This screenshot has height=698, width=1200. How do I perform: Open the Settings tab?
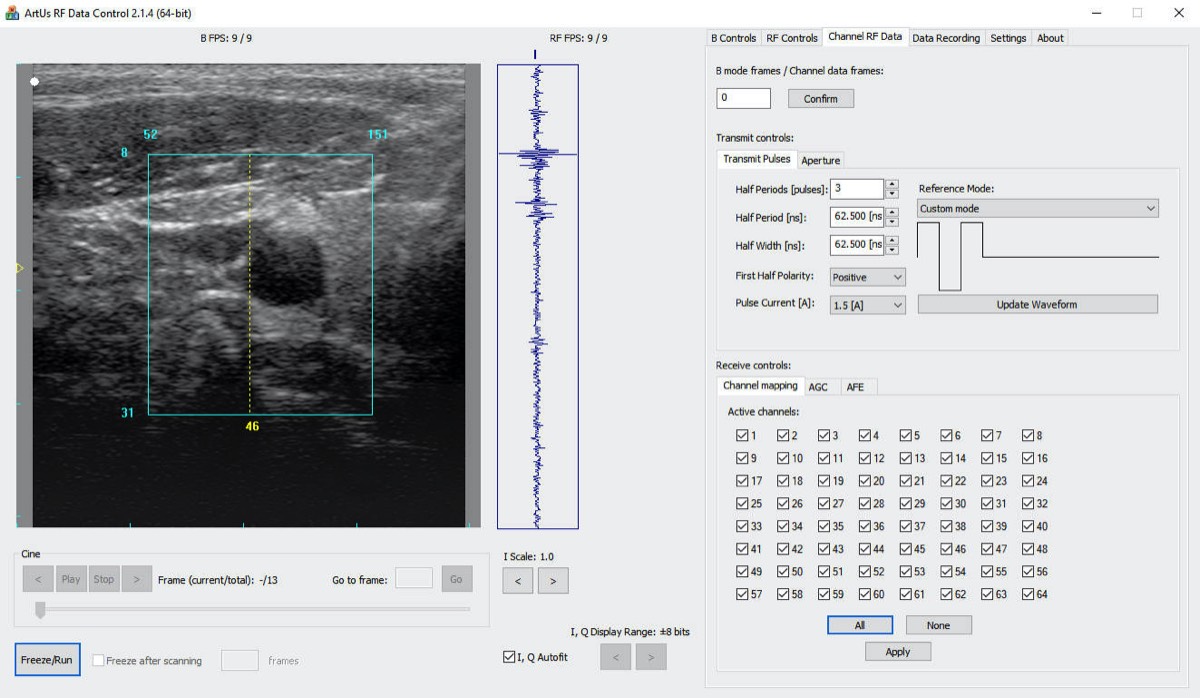[x=1008, y=38]
